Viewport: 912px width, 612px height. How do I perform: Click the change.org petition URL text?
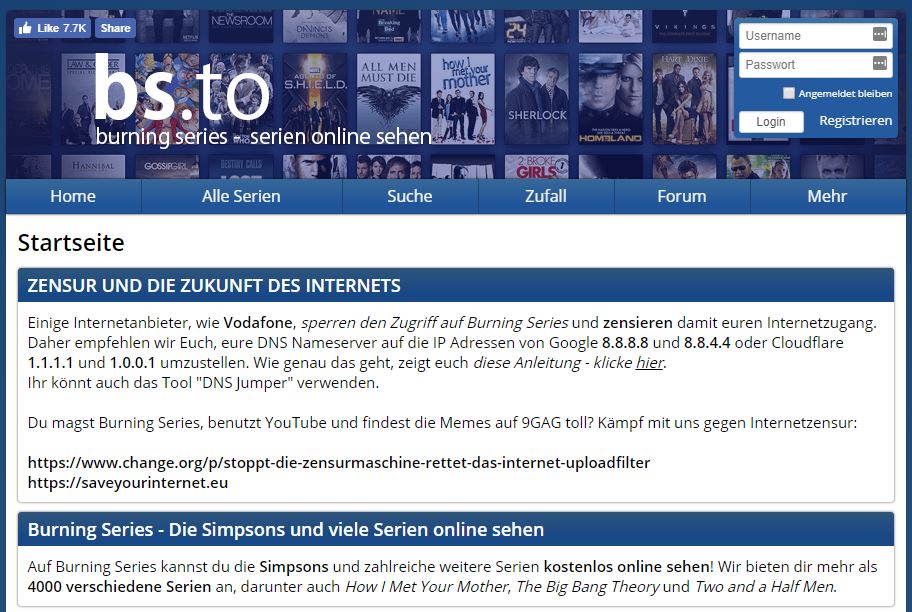click(x=339, y=462)
